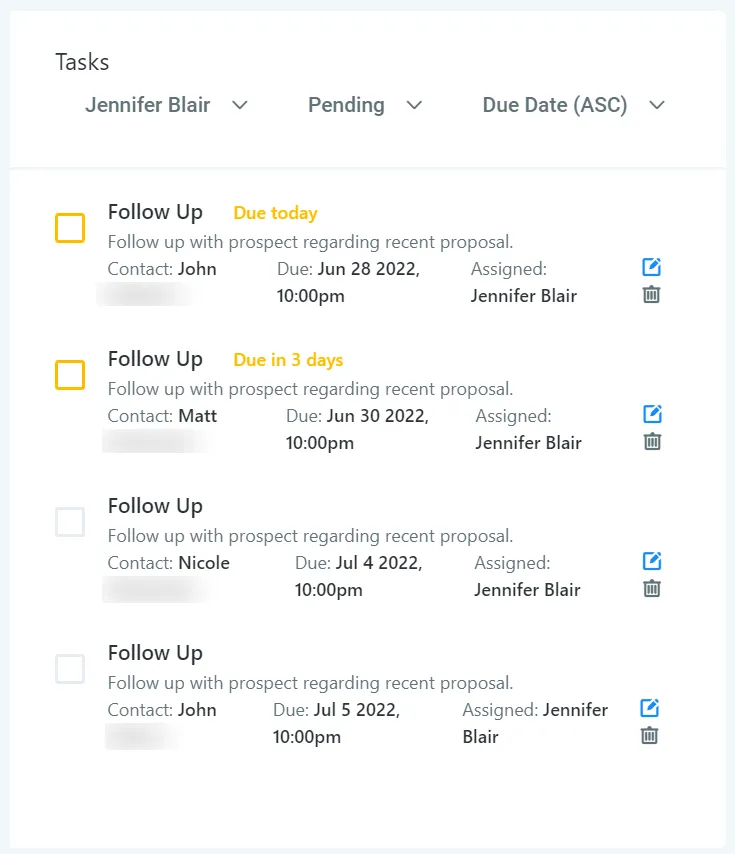735x854 pixels.
Task: Mark the task due in 3 days complete
Action: coord(70,375)
